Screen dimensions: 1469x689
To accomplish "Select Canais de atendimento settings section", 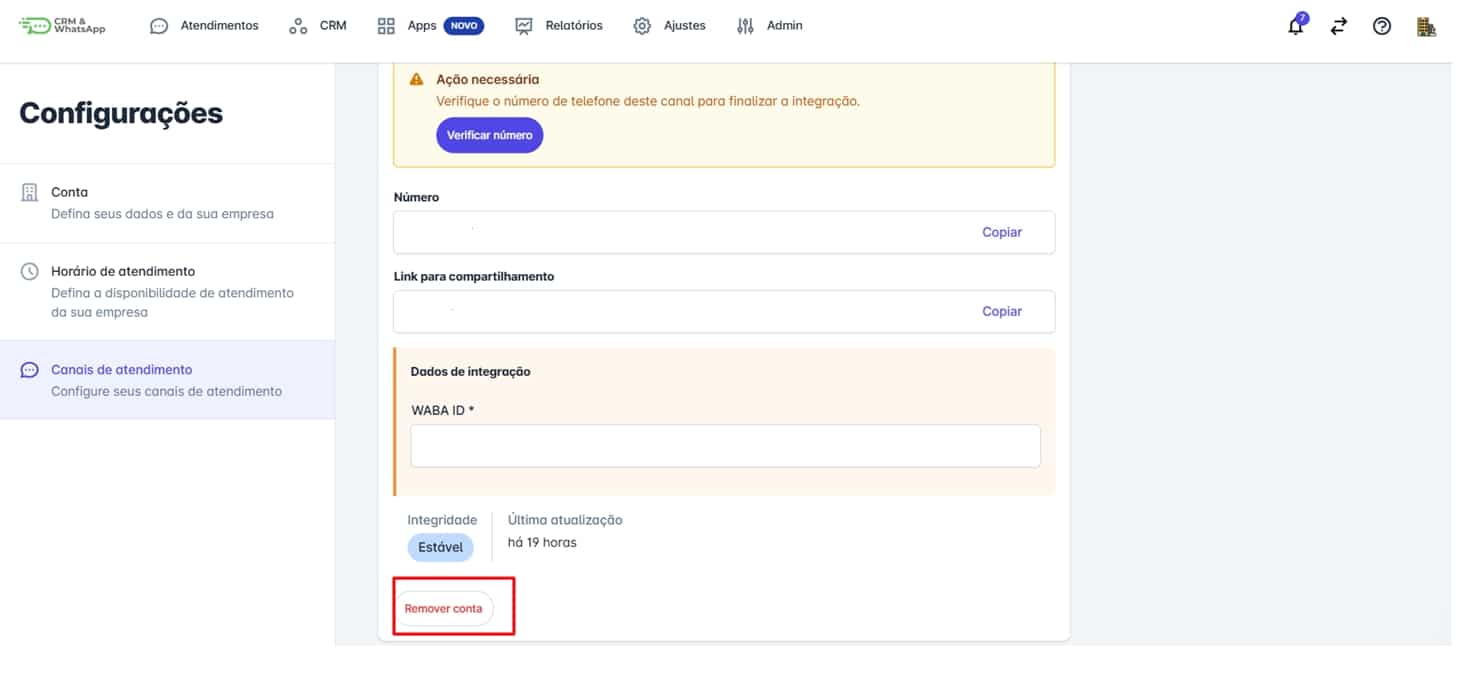I will [167, 380].
